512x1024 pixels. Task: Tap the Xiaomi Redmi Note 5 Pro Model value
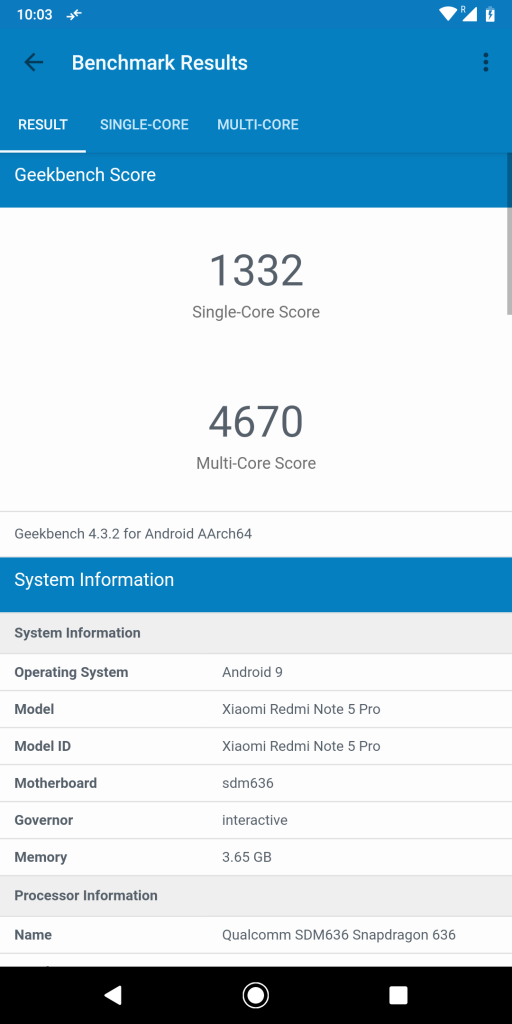coord(301,709)
